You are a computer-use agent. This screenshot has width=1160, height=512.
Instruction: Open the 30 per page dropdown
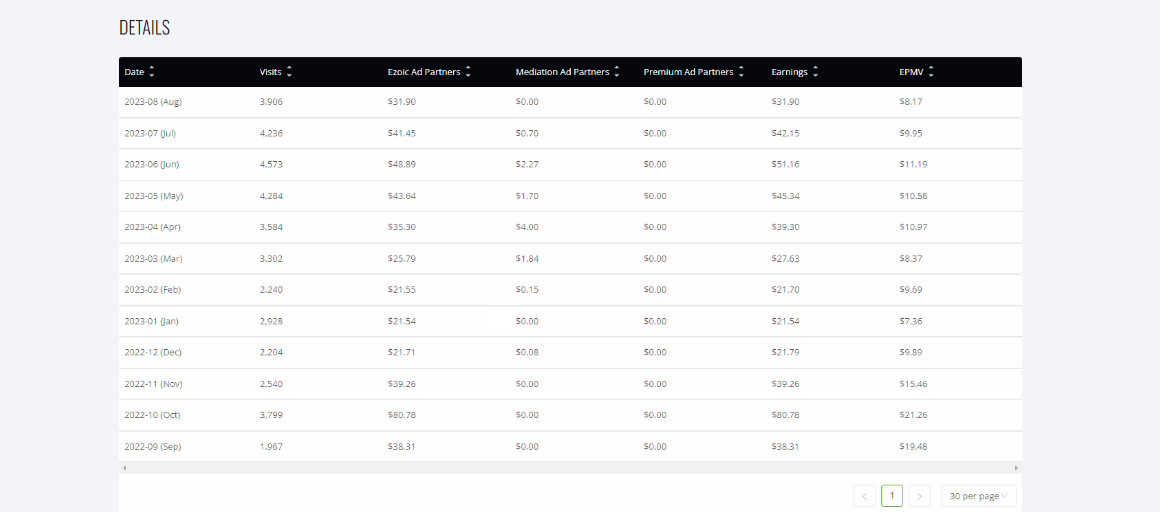coord(979,496)
